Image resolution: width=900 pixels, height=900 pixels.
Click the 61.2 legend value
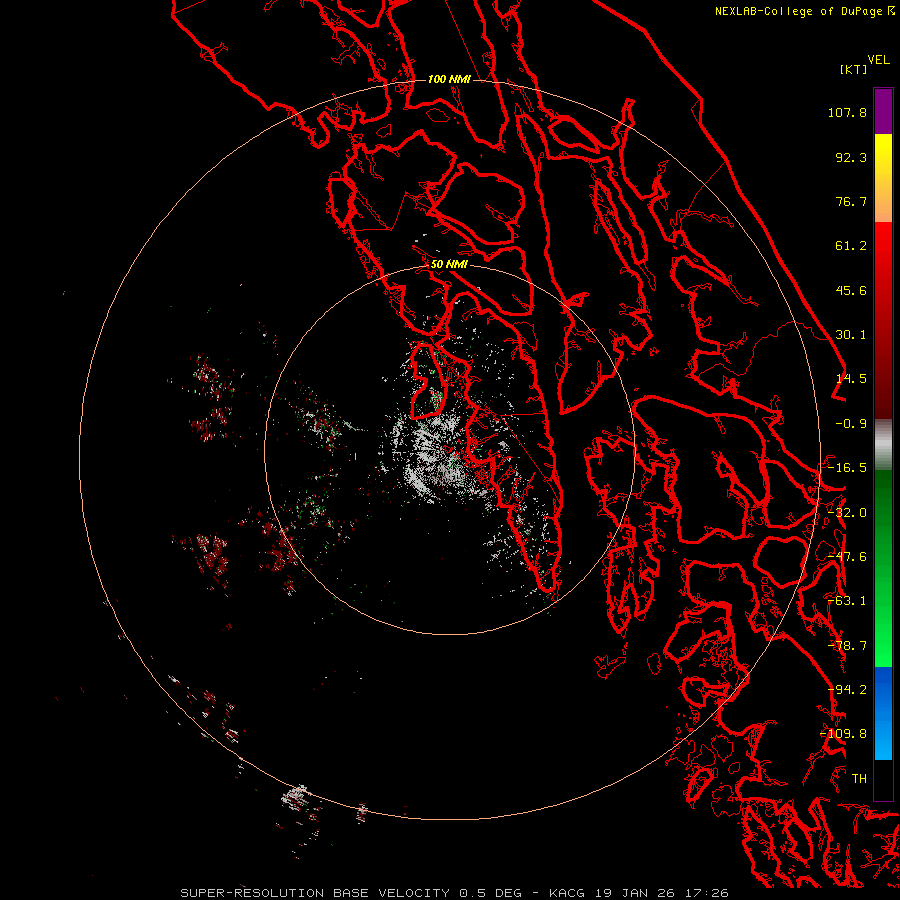coord(851,246)
